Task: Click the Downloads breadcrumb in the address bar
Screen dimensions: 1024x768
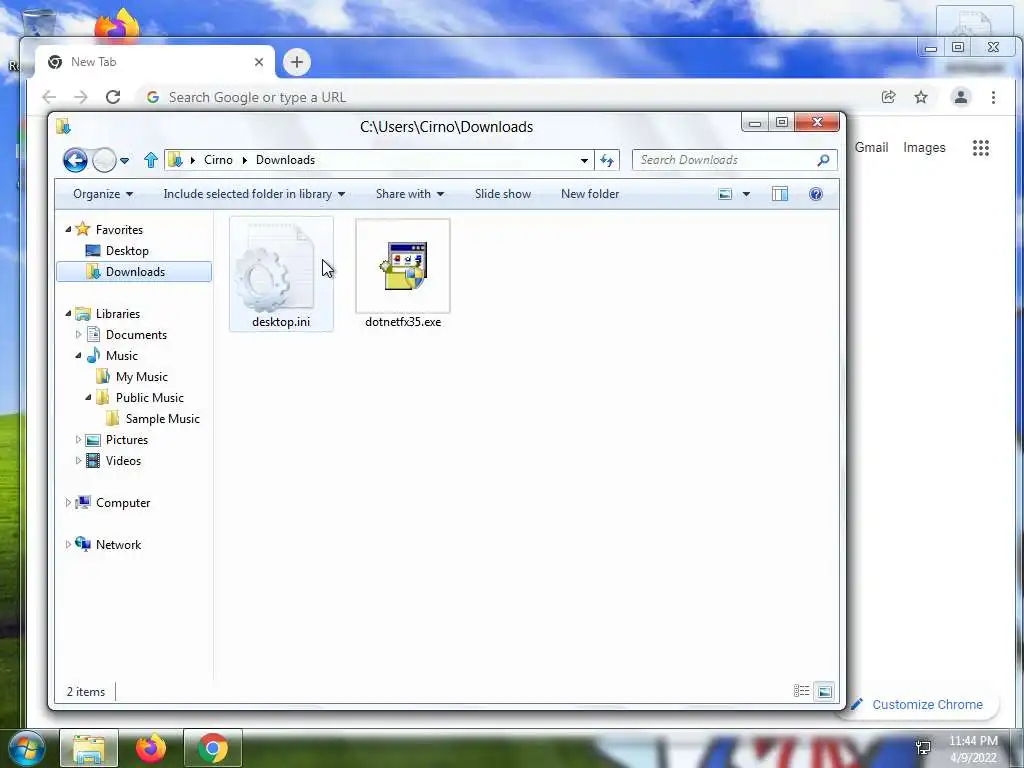Action: coord(285,160)
